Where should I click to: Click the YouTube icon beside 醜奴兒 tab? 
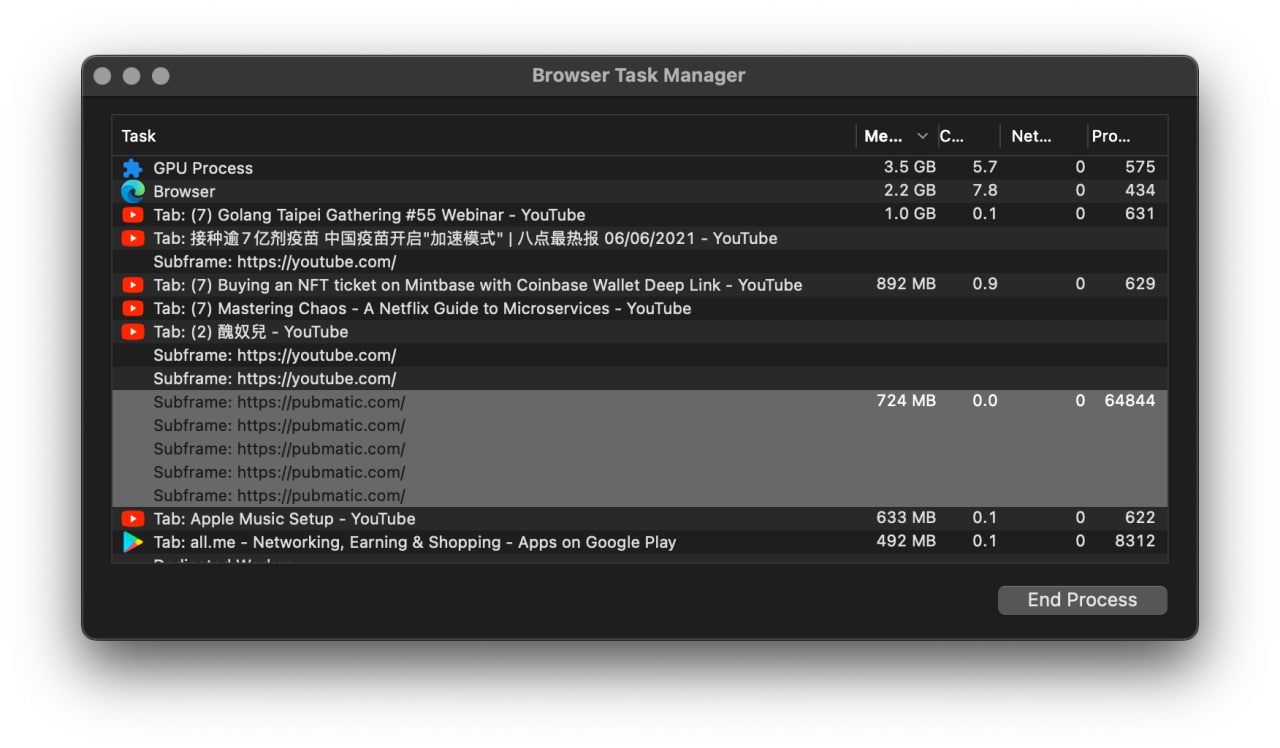(132, 332)
